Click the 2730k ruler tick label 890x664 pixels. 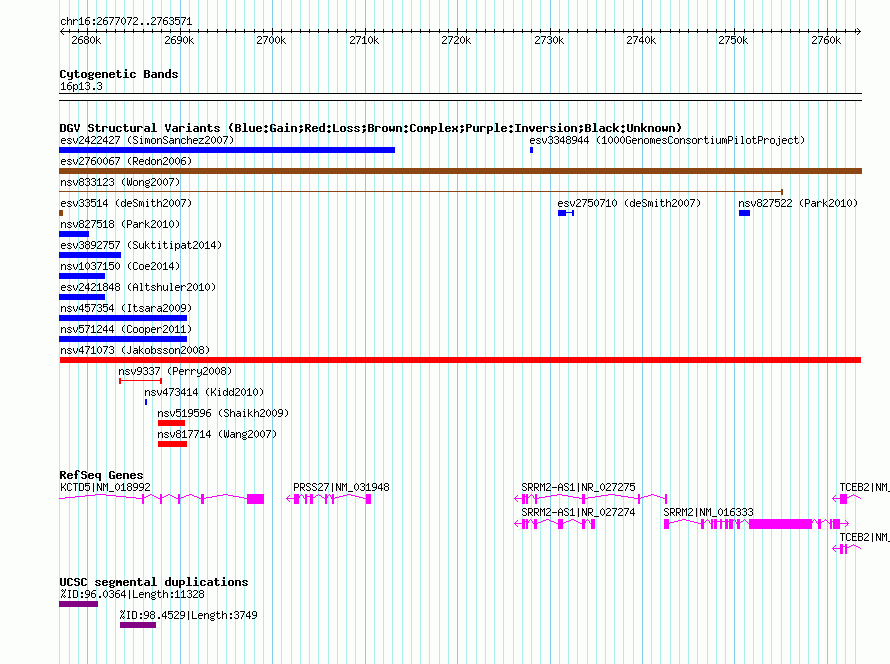click(x=549, y=40)
